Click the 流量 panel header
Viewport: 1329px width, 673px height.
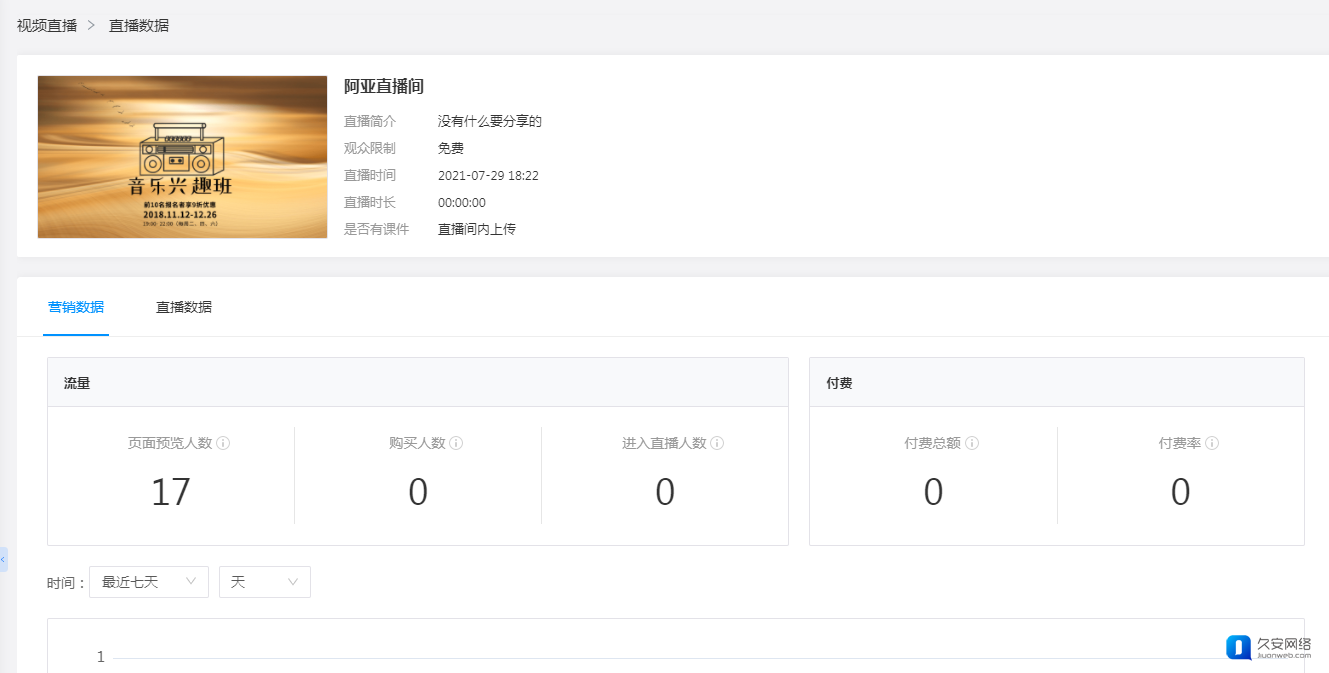418,382
